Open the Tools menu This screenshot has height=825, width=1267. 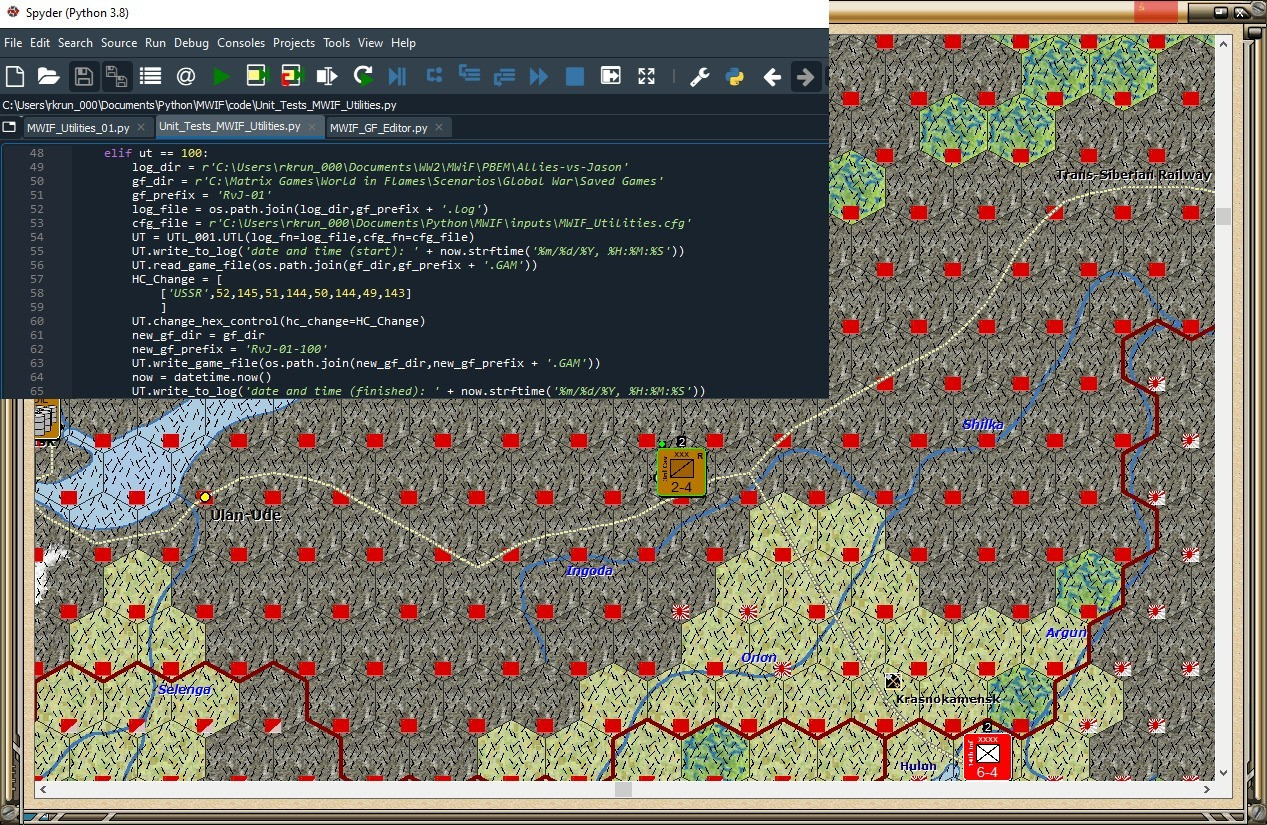337,43
